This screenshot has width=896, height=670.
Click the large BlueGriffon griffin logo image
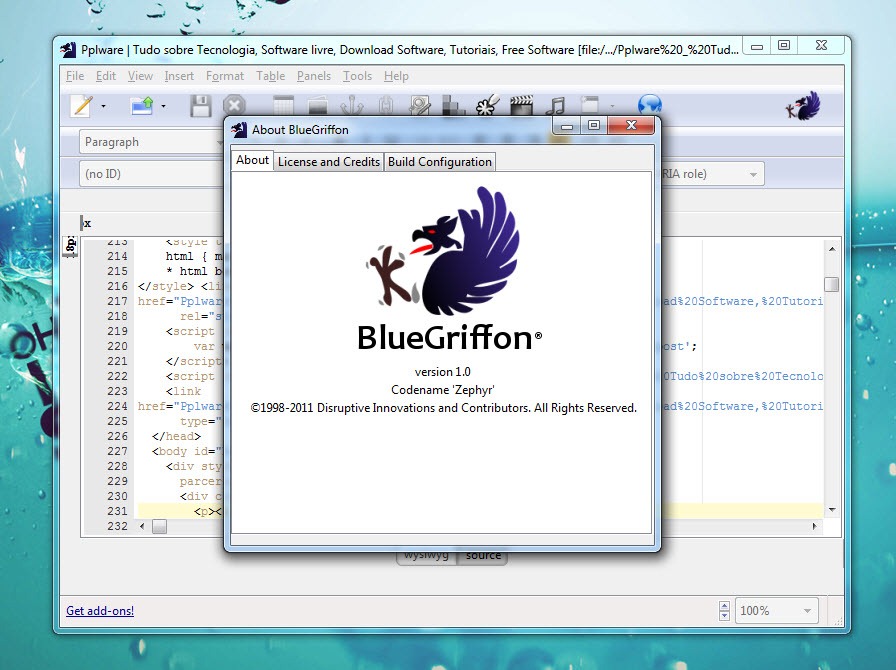tap(445, 251)
